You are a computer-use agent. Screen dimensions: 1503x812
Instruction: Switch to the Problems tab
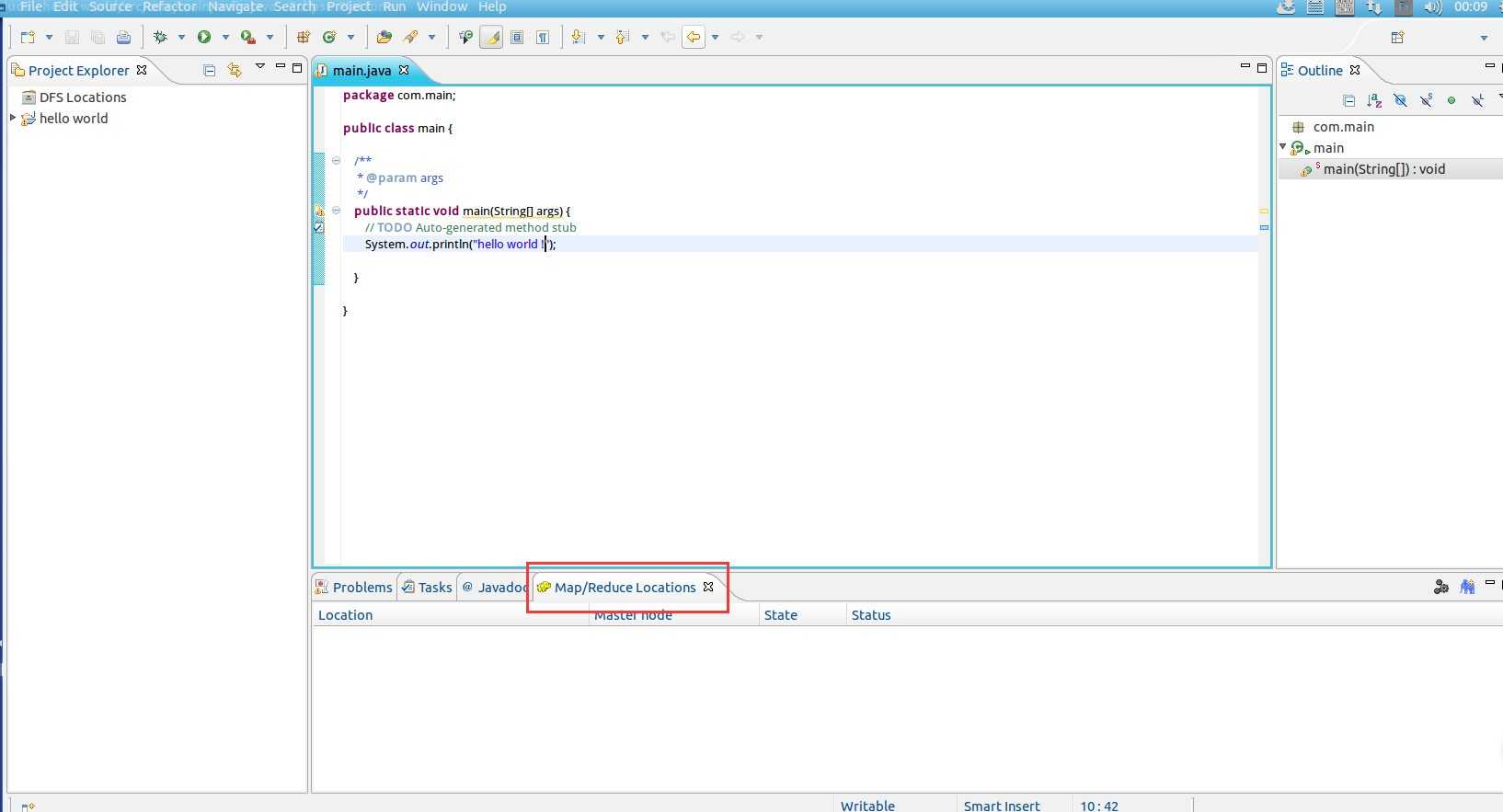[x=354, y=587]
